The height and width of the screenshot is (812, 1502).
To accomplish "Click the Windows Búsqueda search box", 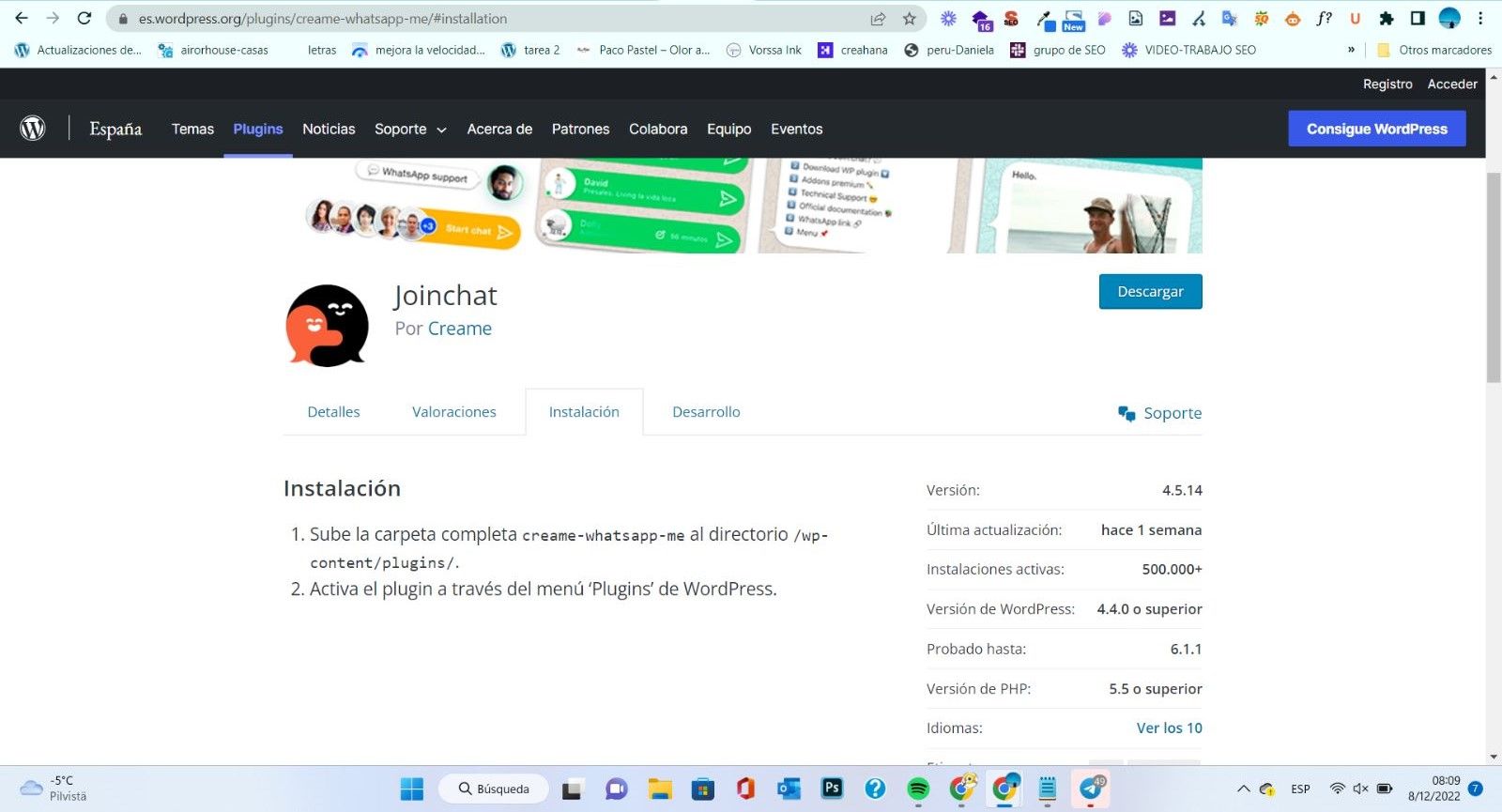I will [495, 789].
